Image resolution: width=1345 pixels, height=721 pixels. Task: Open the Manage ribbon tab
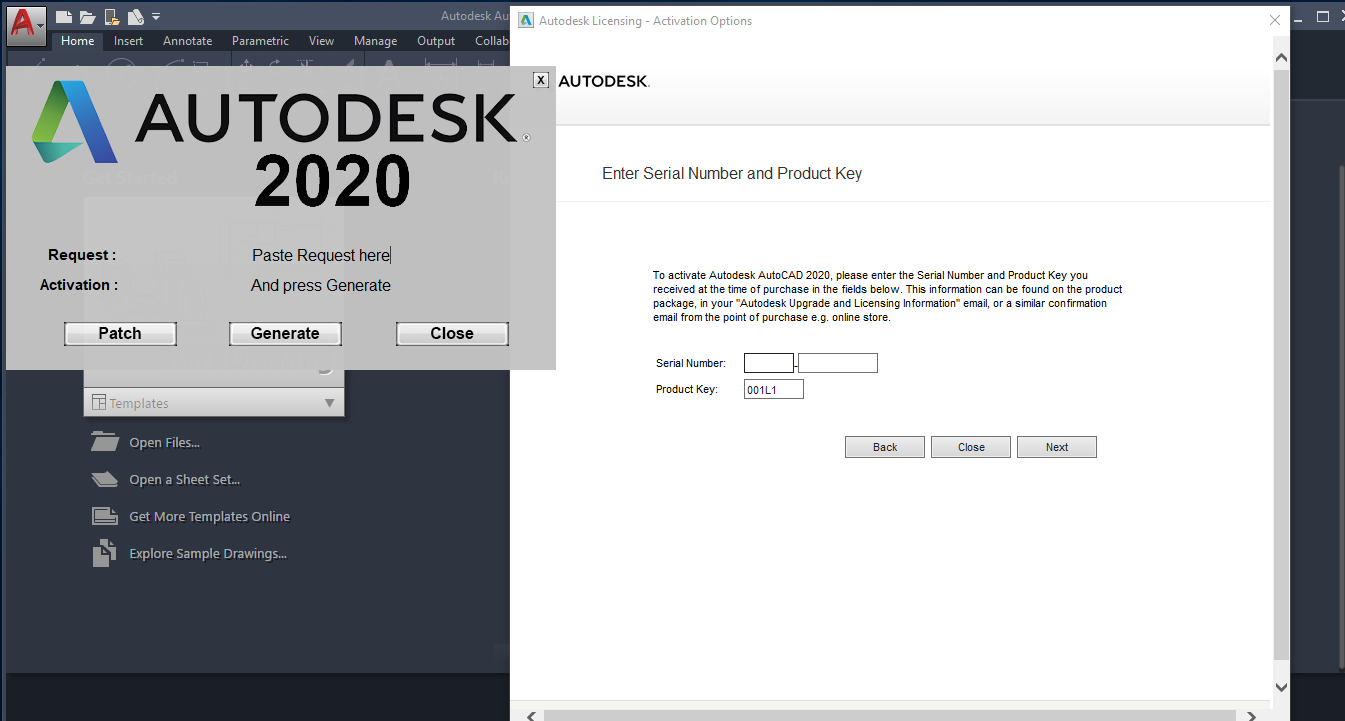pyautogui.click(x=375, y=41)
